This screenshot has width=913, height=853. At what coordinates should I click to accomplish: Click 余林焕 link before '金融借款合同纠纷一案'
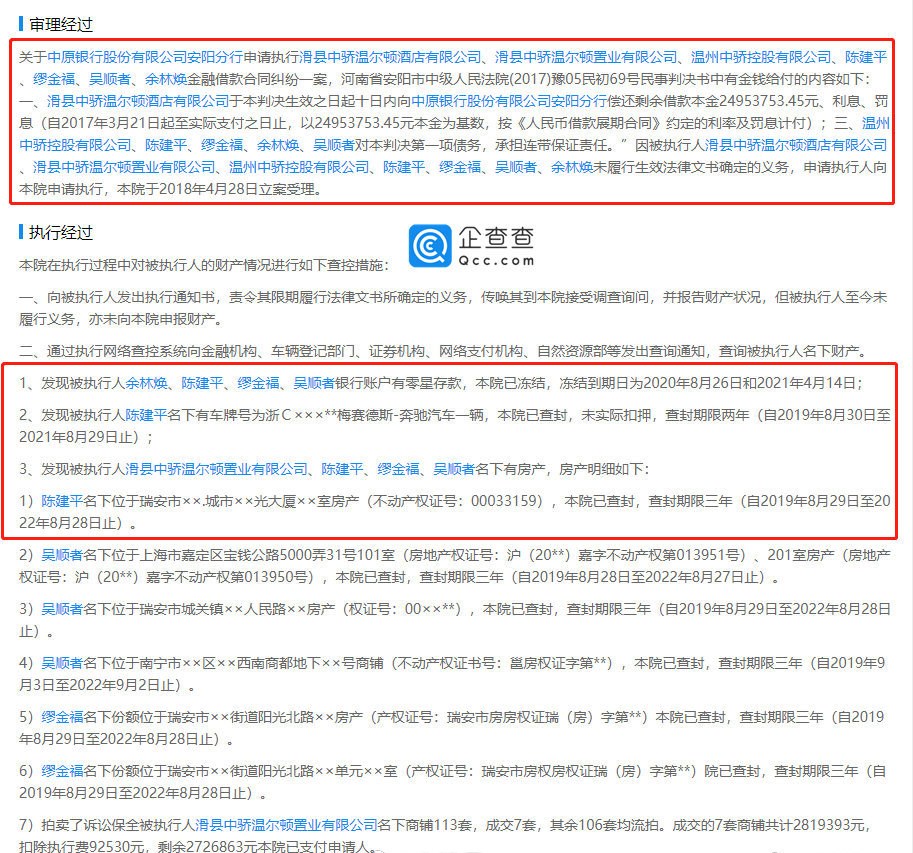point(165,79)
